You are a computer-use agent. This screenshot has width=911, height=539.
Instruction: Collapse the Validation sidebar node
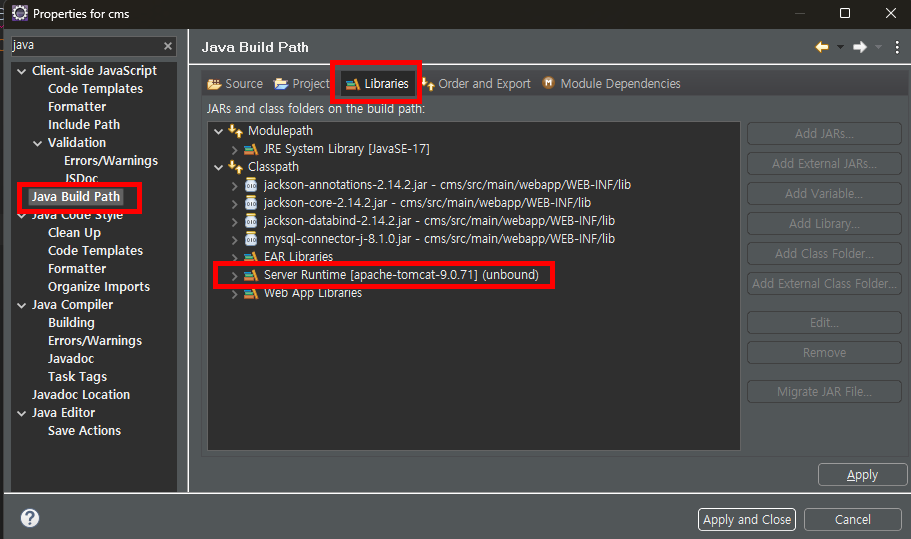38,143
